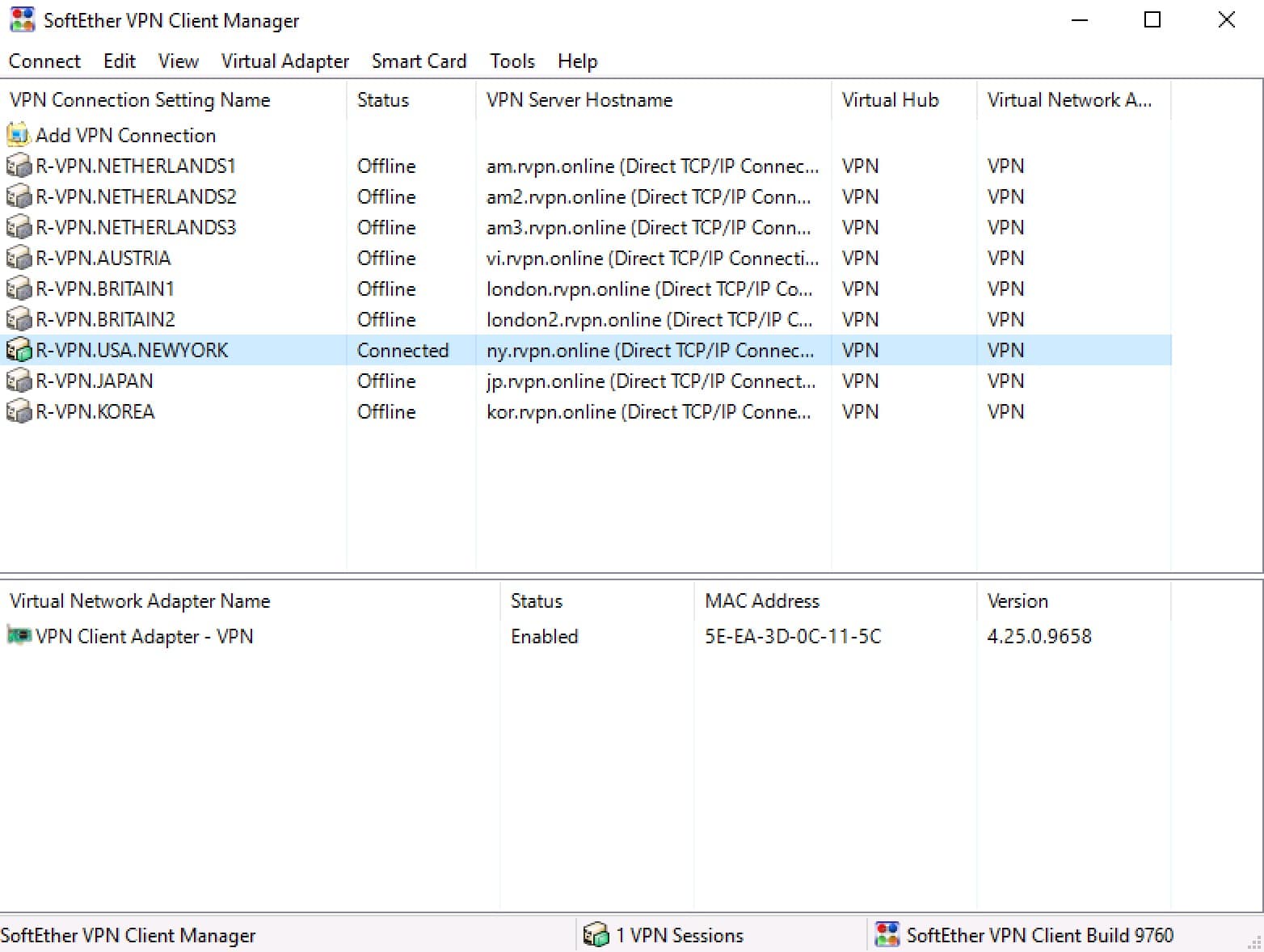
Task: Click the ny.rvpn.online hostname cell
Action: [x=651, y=350]
